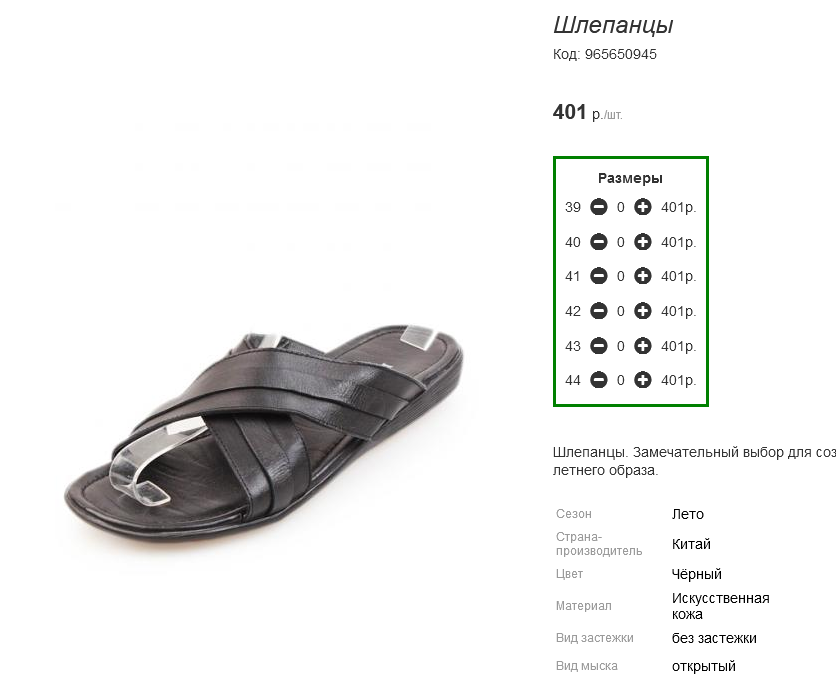The width and height of the screenshot is (836, 685).
Task: Decrease quantity for size 42
Action: 599,311
